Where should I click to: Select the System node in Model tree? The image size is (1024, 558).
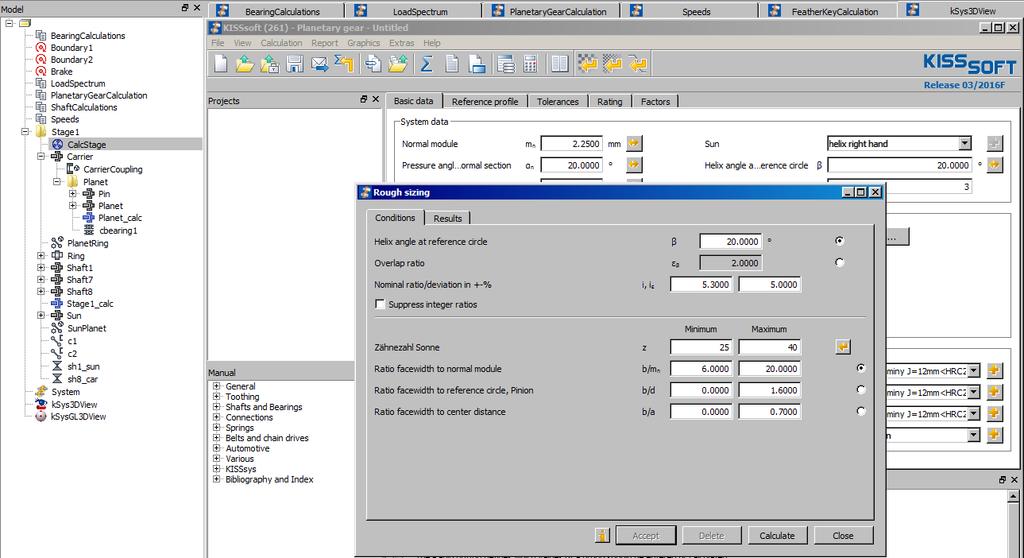pyautogui.click(x=65, y=391)
